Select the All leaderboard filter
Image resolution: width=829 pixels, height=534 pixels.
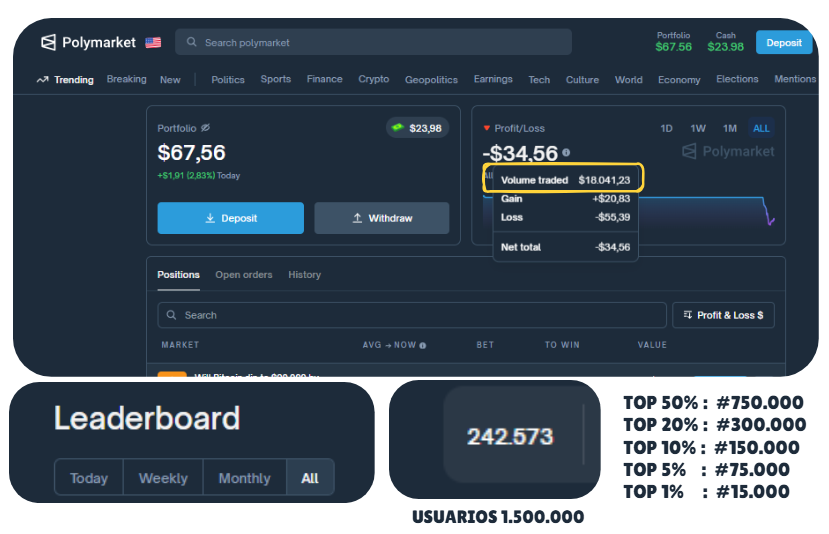pos(310,477)
